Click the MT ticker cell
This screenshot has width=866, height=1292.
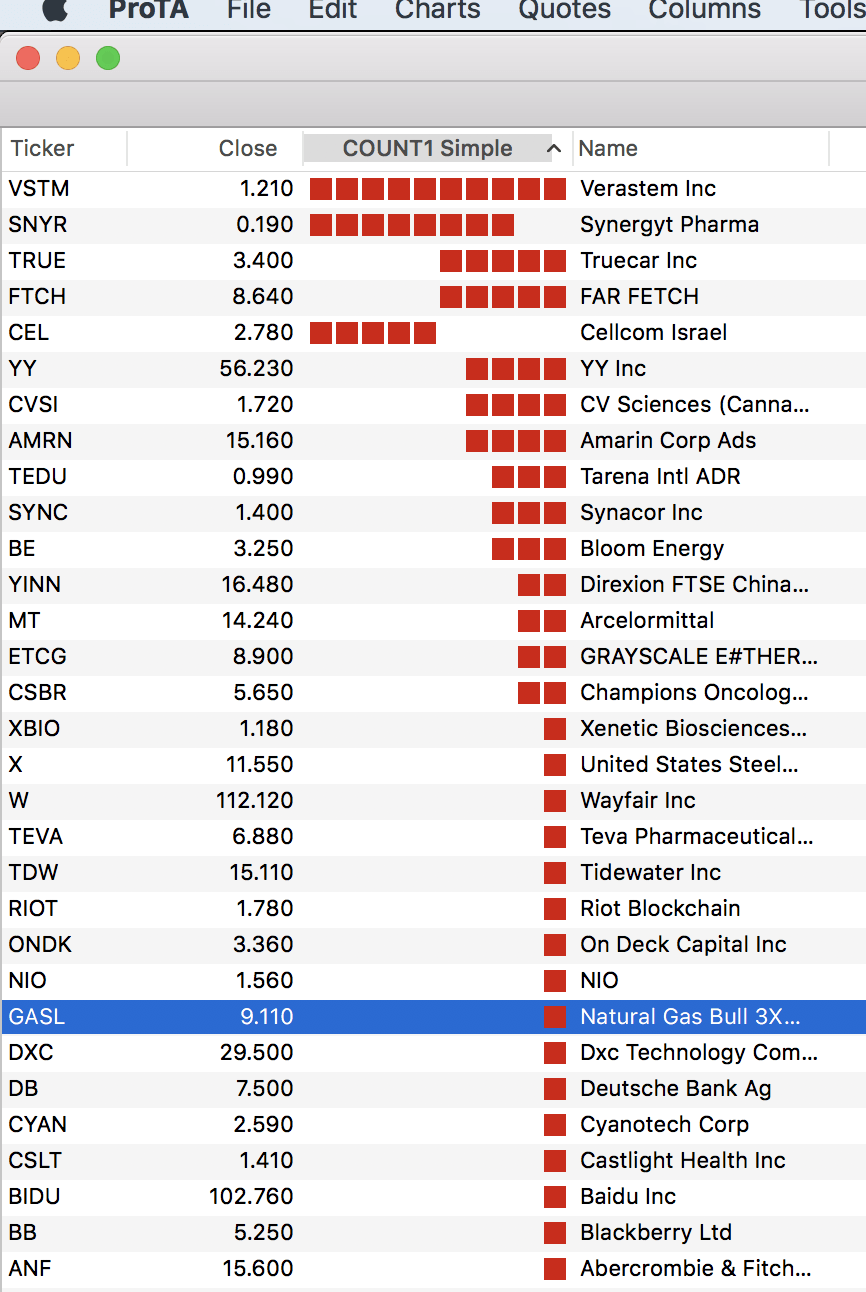tap(24, 620)
